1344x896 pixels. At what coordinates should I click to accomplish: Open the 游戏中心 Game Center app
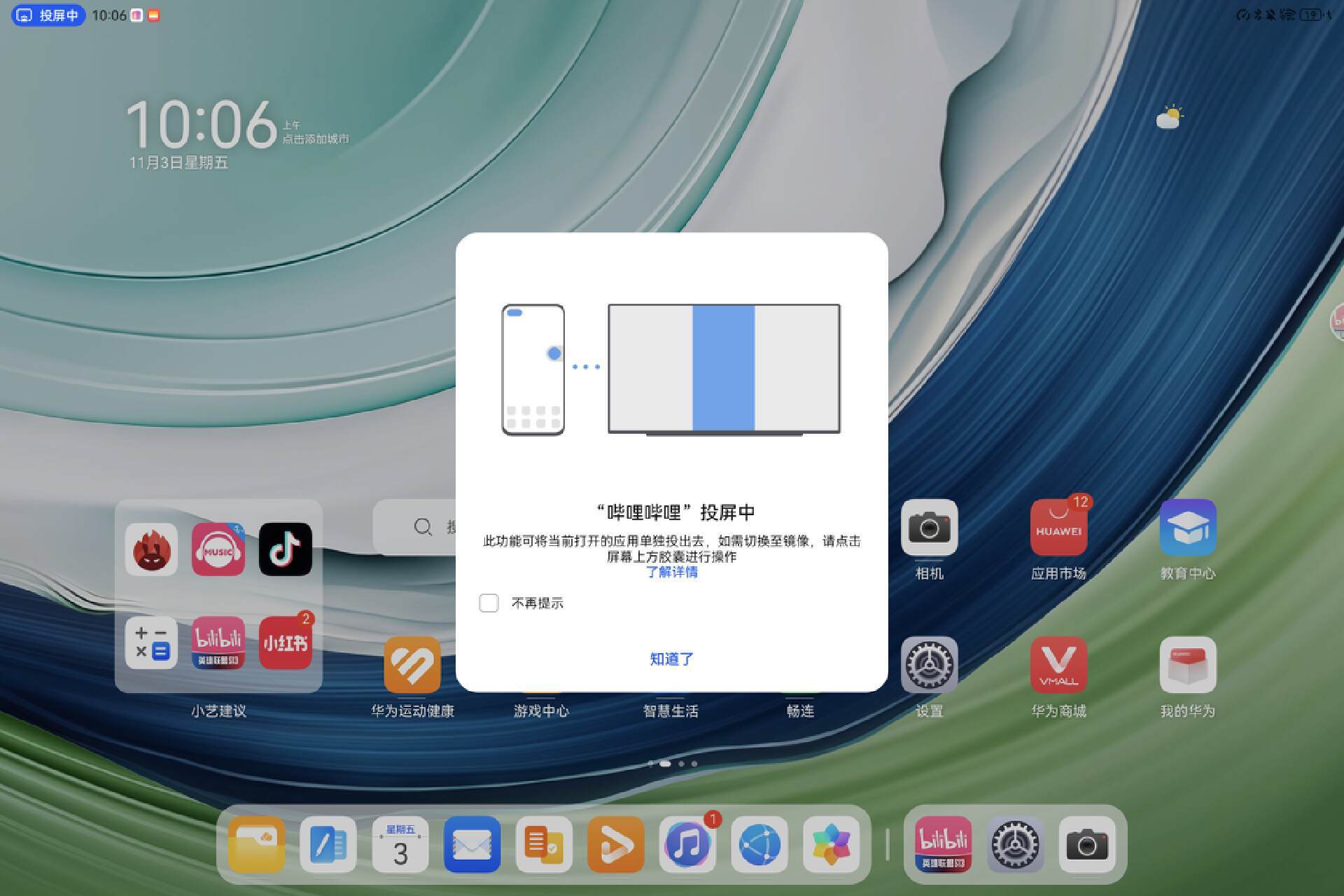[x=540, y=710]
